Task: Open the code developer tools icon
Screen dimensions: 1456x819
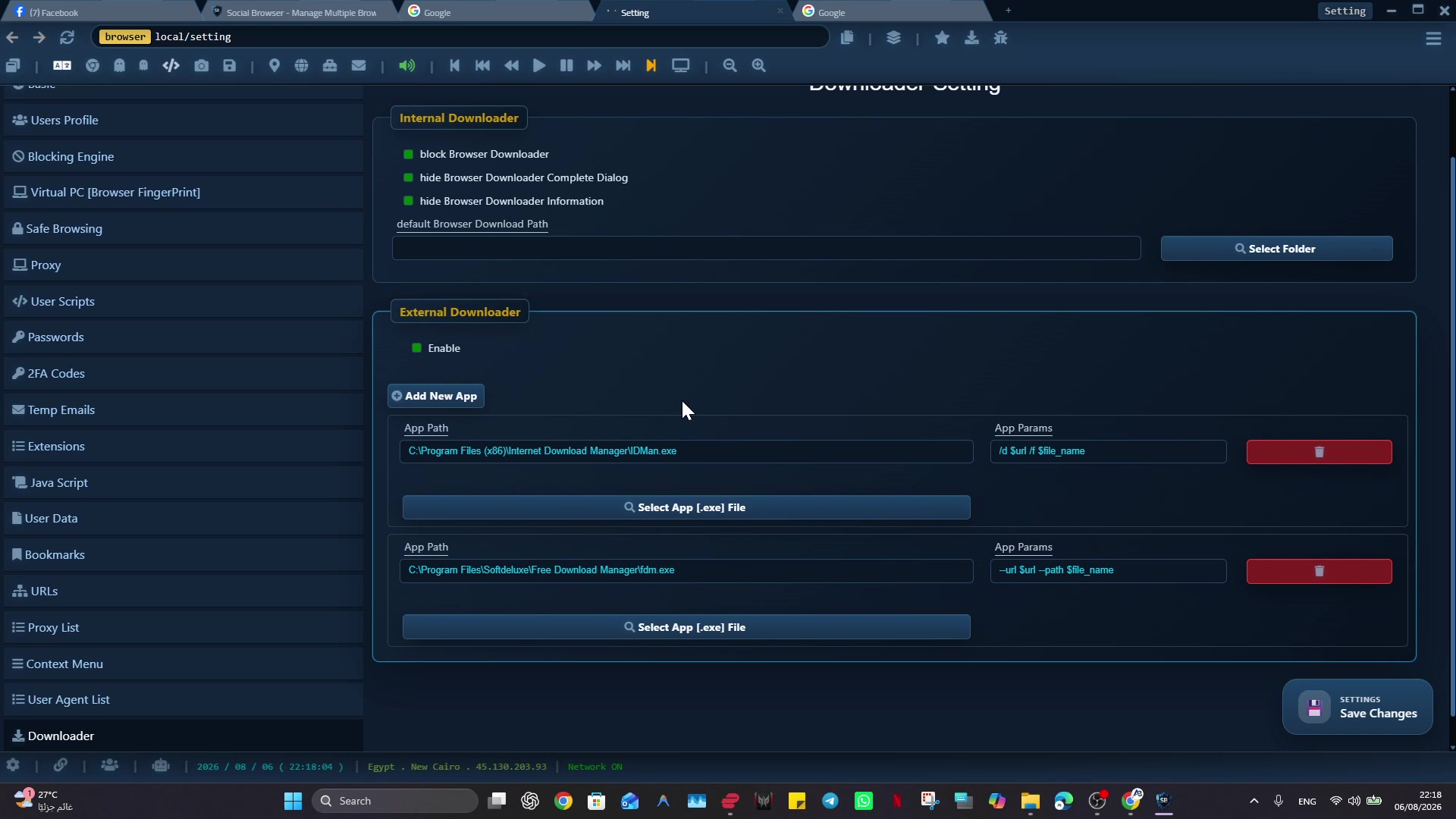Action: pos(171,66)
